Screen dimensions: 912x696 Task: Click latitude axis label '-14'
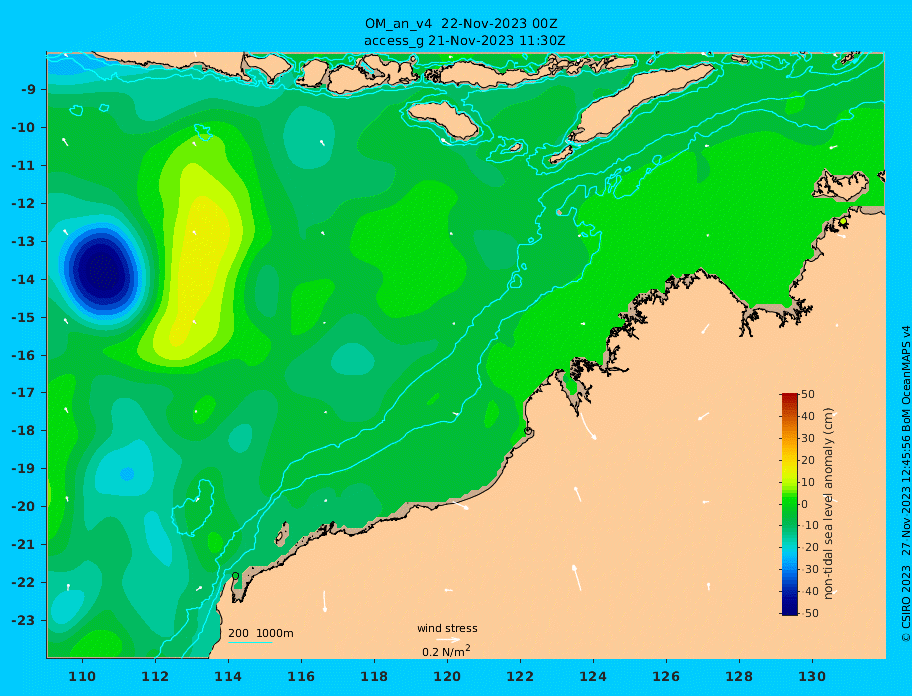24,279
